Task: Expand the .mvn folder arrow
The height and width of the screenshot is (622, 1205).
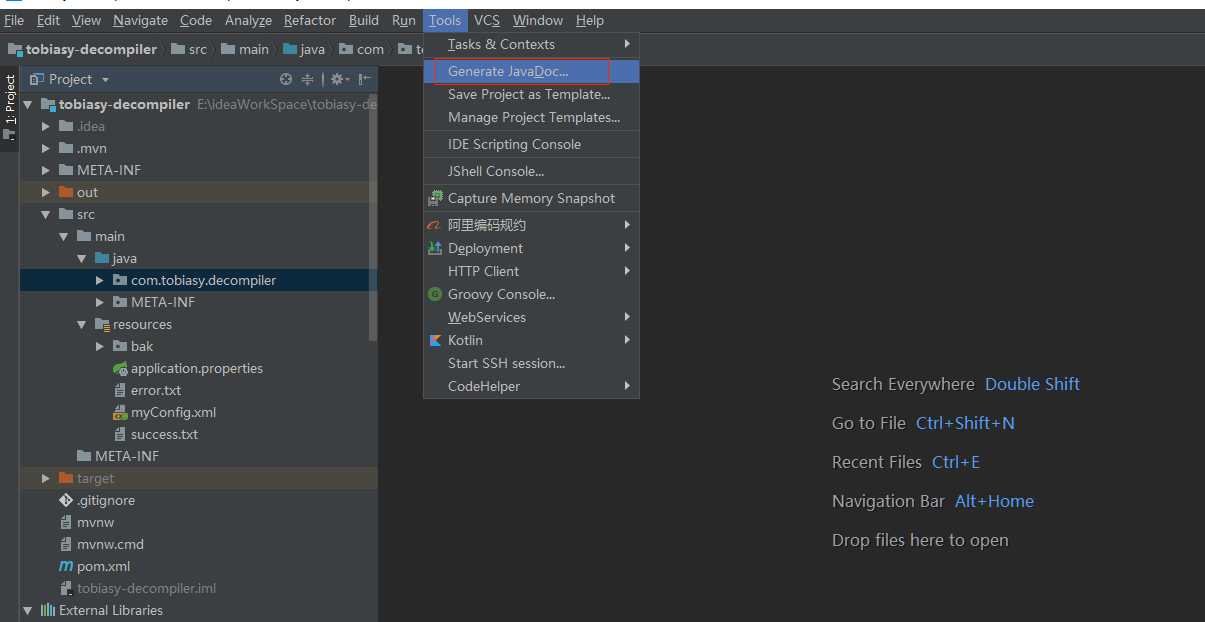Action: pyautogui.click(x=46, y=148)
